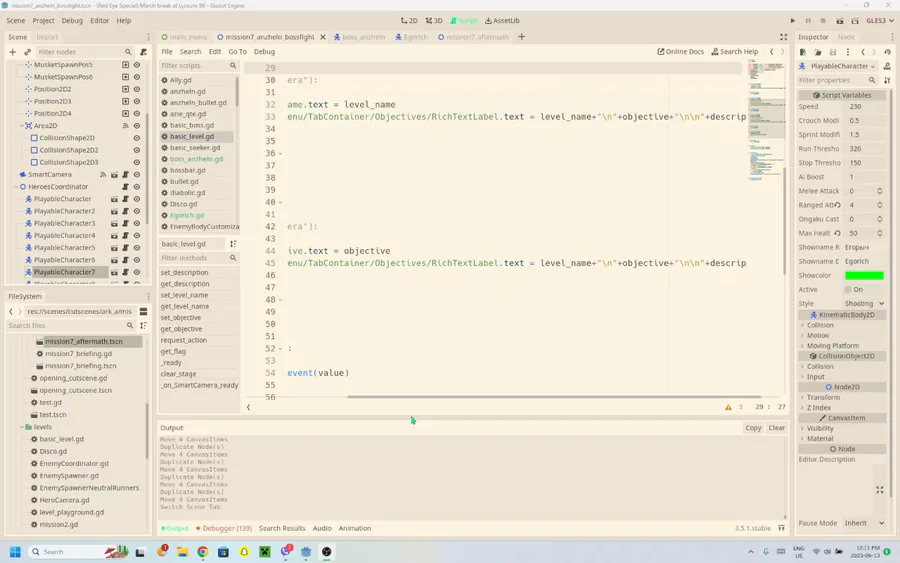Screen dimensions: 900x563
Task: Play the edited scene clapperboard icon
Action: pyautogui.click(x=839, y=21)
